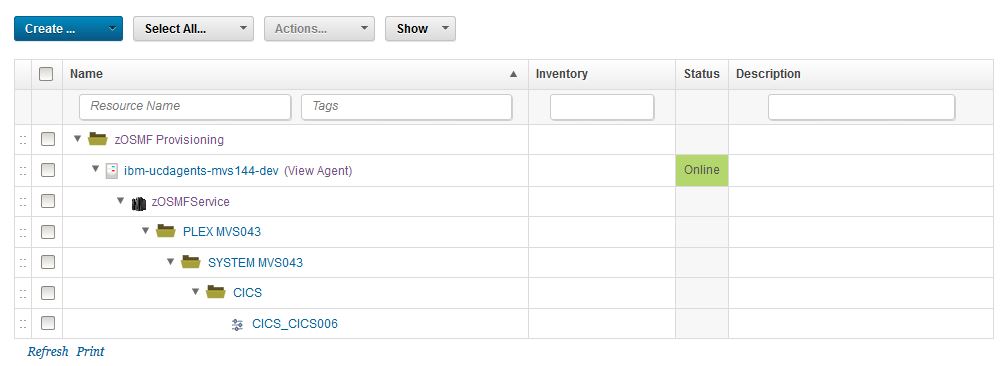Open the View Agent link
Image resolution: width=1003 pixels, height=366 pixels.
(x=318, y=171)
